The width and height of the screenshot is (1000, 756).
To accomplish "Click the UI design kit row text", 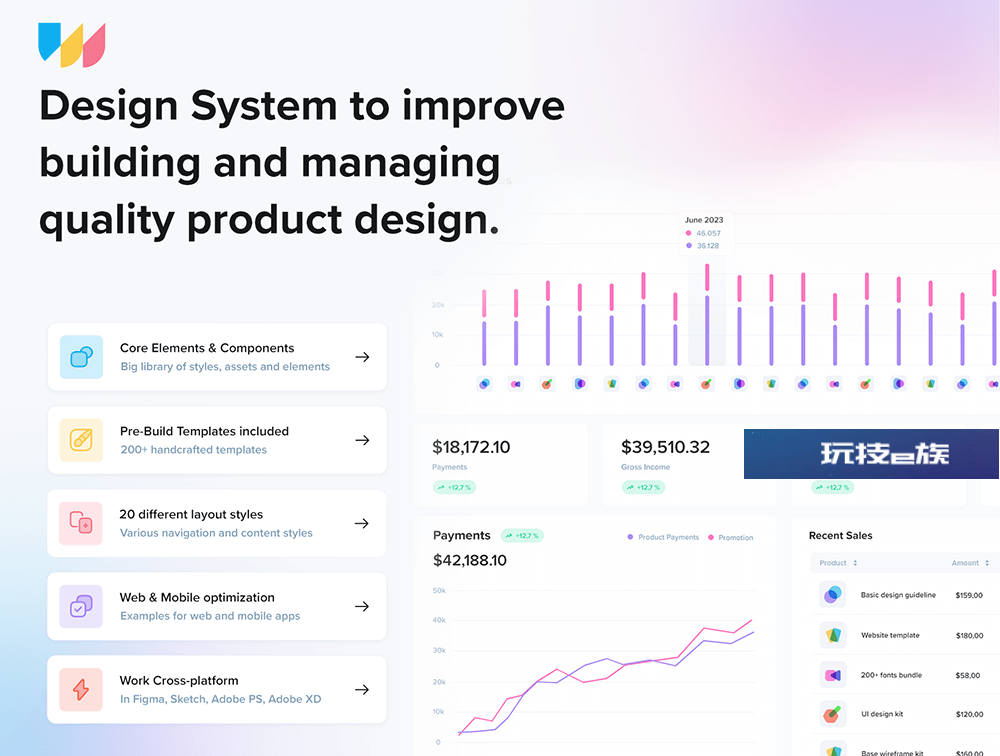I will pos(882,715).
